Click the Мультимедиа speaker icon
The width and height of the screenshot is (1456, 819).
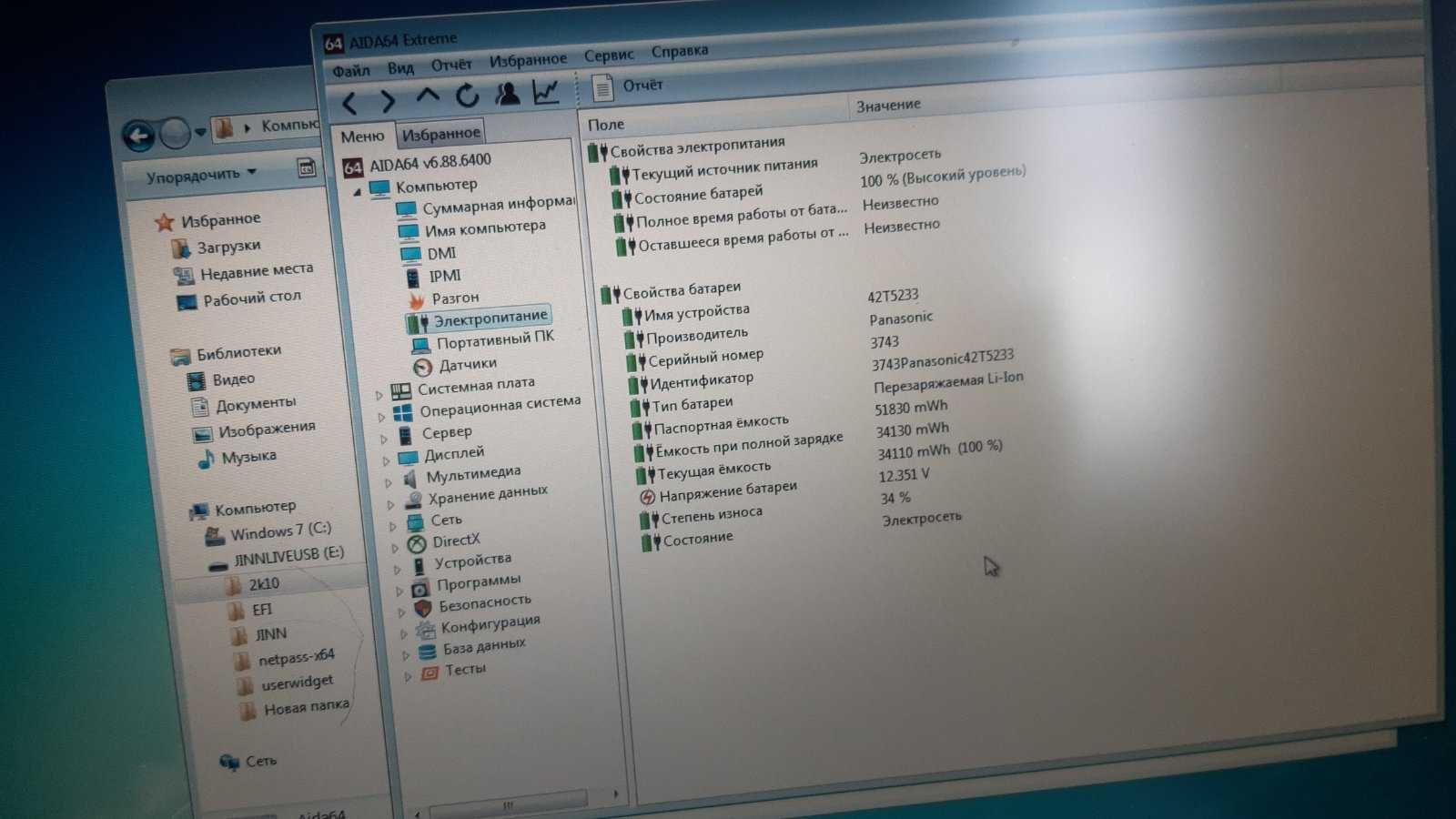click(410, 478)
